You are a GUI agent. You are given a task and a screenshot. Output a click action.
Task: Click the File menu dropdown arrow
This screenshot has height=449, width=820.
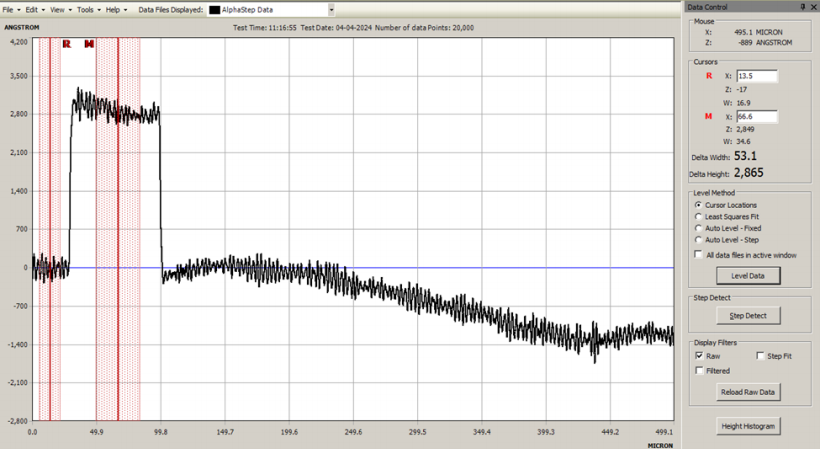pos(19,10)
